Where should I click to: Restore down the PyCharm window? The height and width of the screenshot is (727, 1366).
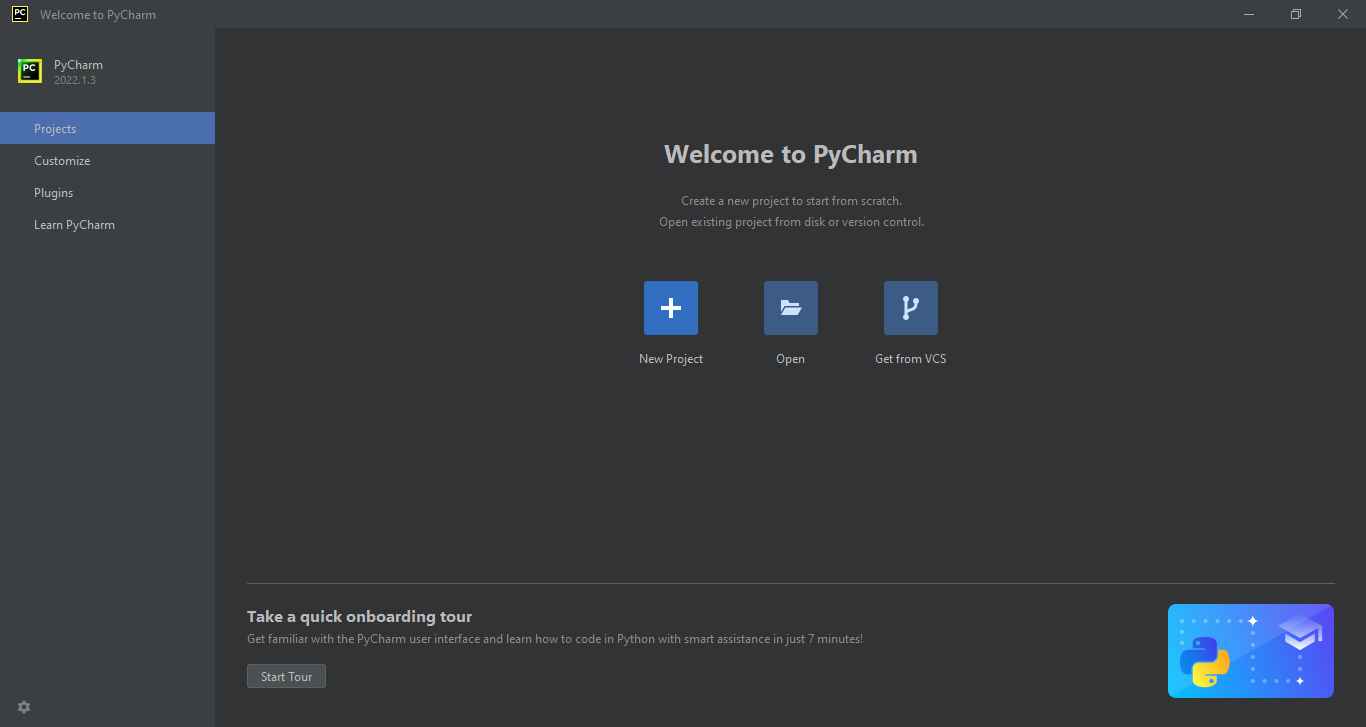click(x=1295, y=14)
